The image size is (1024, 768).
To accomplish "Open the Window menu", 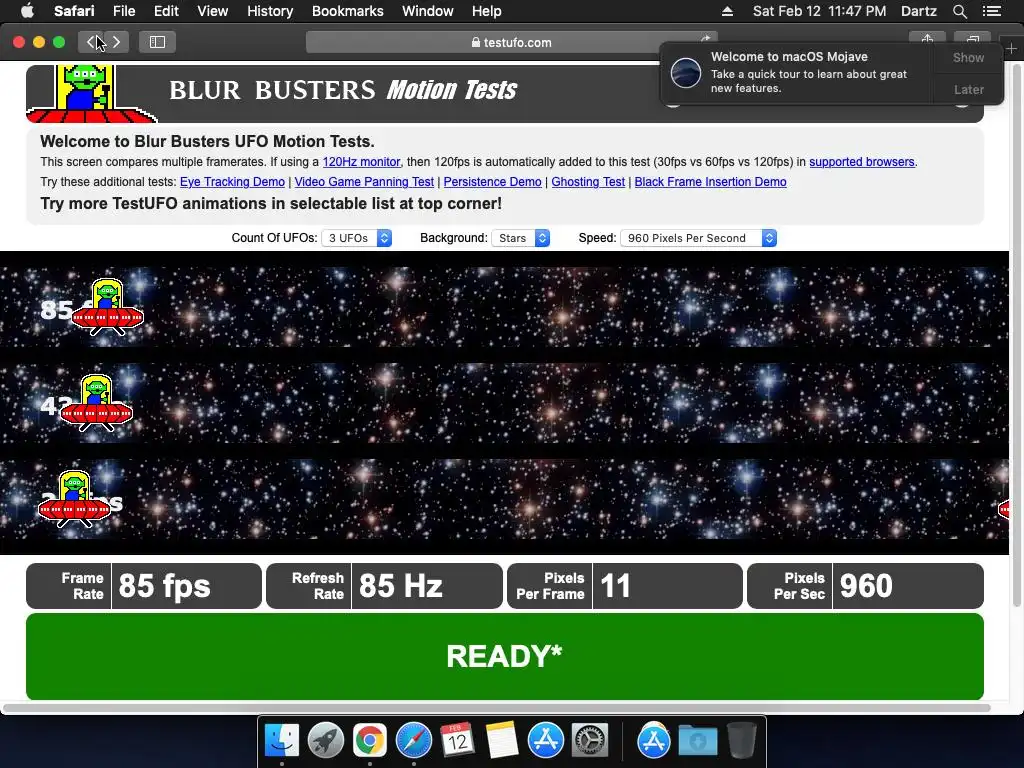I will pos(428,11).
